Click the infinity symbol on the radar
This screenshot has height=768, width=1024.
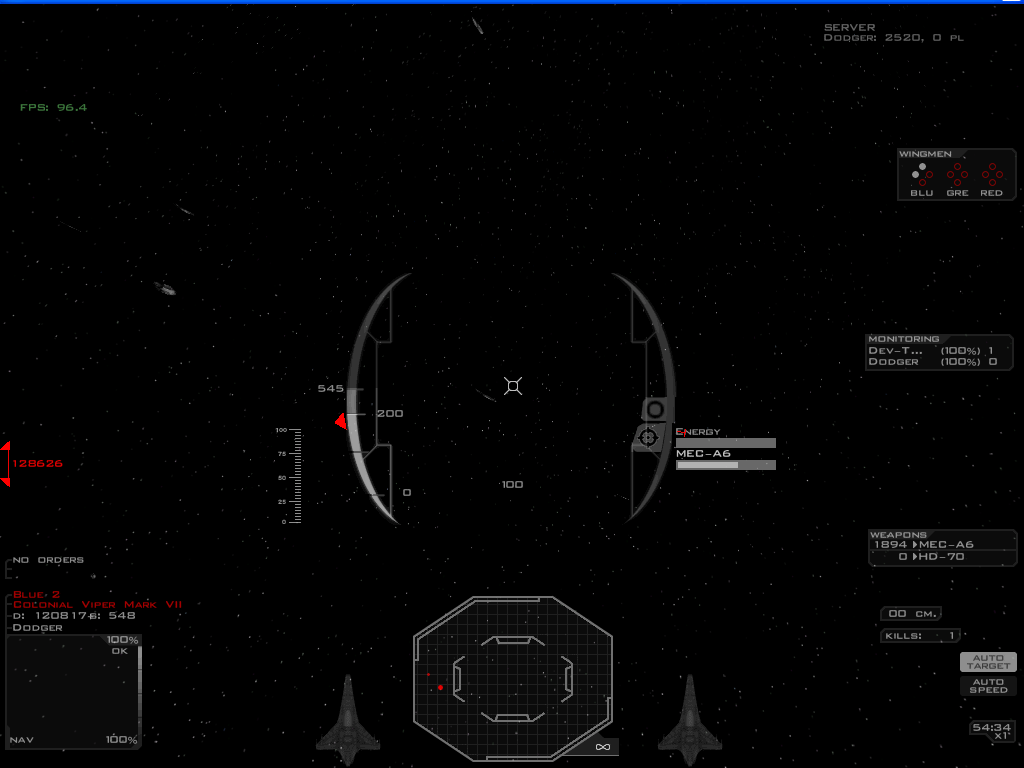(603, 746)
